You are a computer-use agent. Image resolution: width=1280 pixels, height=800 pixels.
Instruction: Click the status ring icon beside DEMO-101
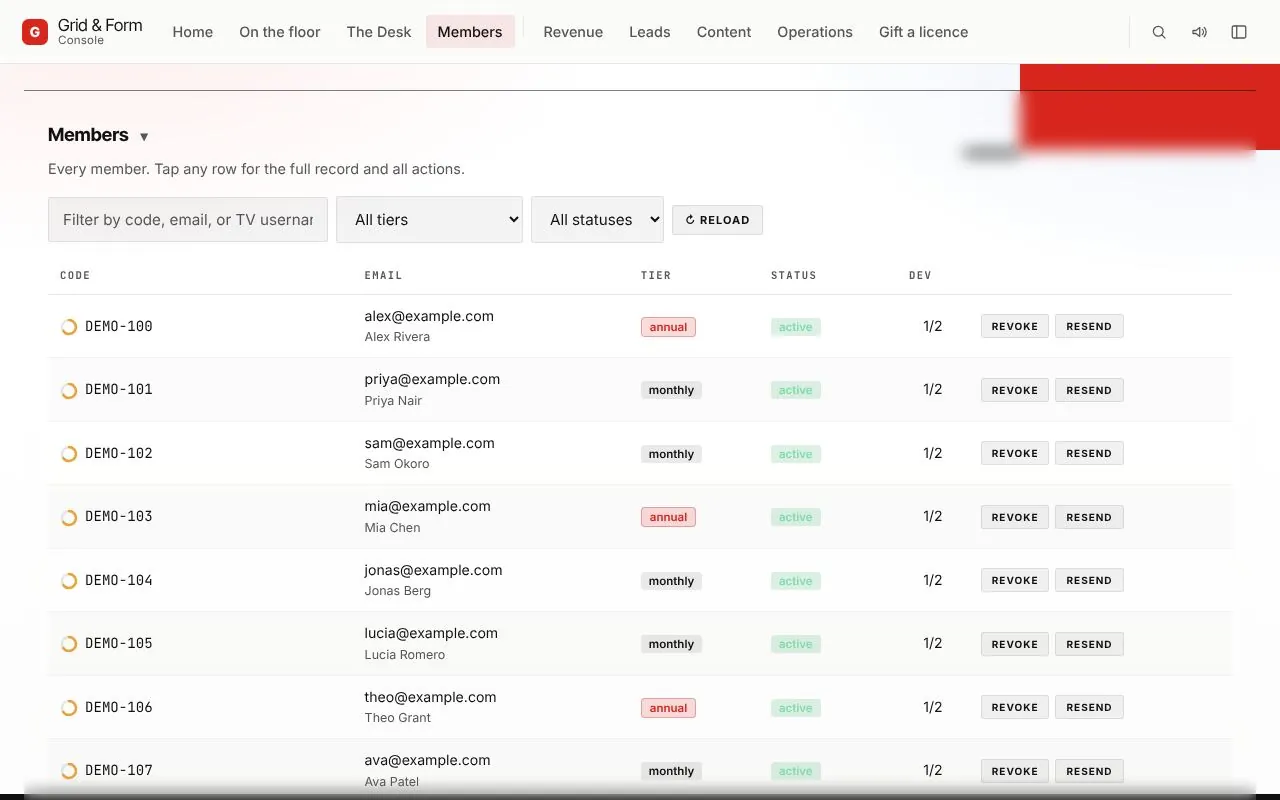point(69,390)
